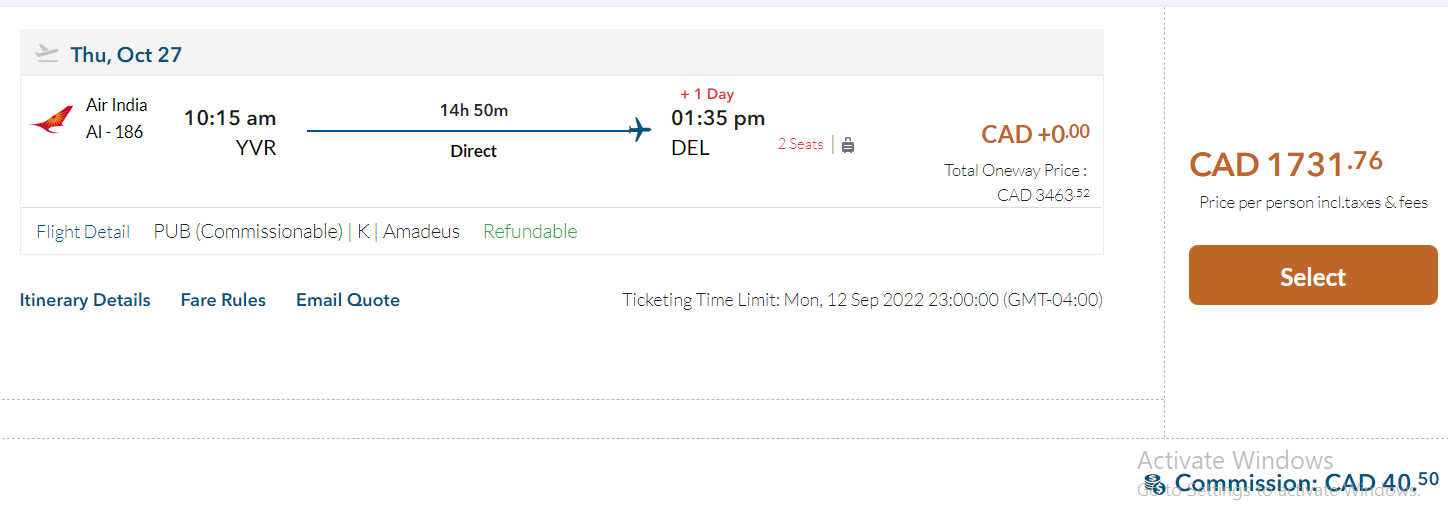Click the PUB (Commissionable) fare type text

(248, 232)
